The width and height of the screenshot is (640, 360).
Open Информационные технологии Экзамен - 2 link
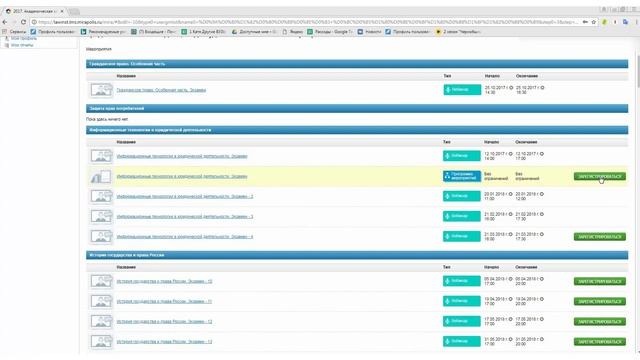pos(185,196)
